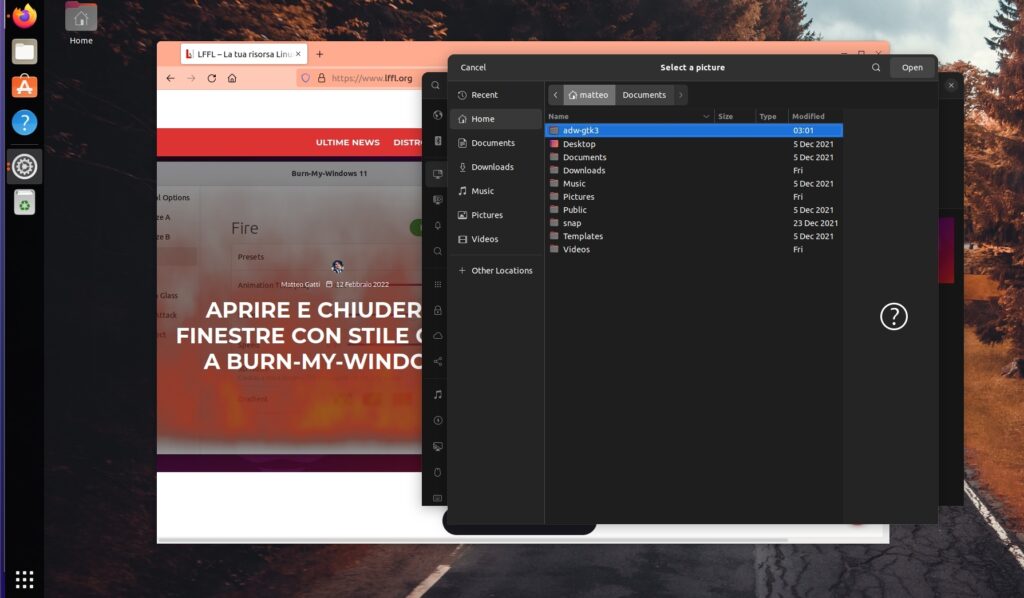The width and height of the screenshot is (1024, 598).
Task: Click the Cancel button in the file dialog
Action: (473, 67)
